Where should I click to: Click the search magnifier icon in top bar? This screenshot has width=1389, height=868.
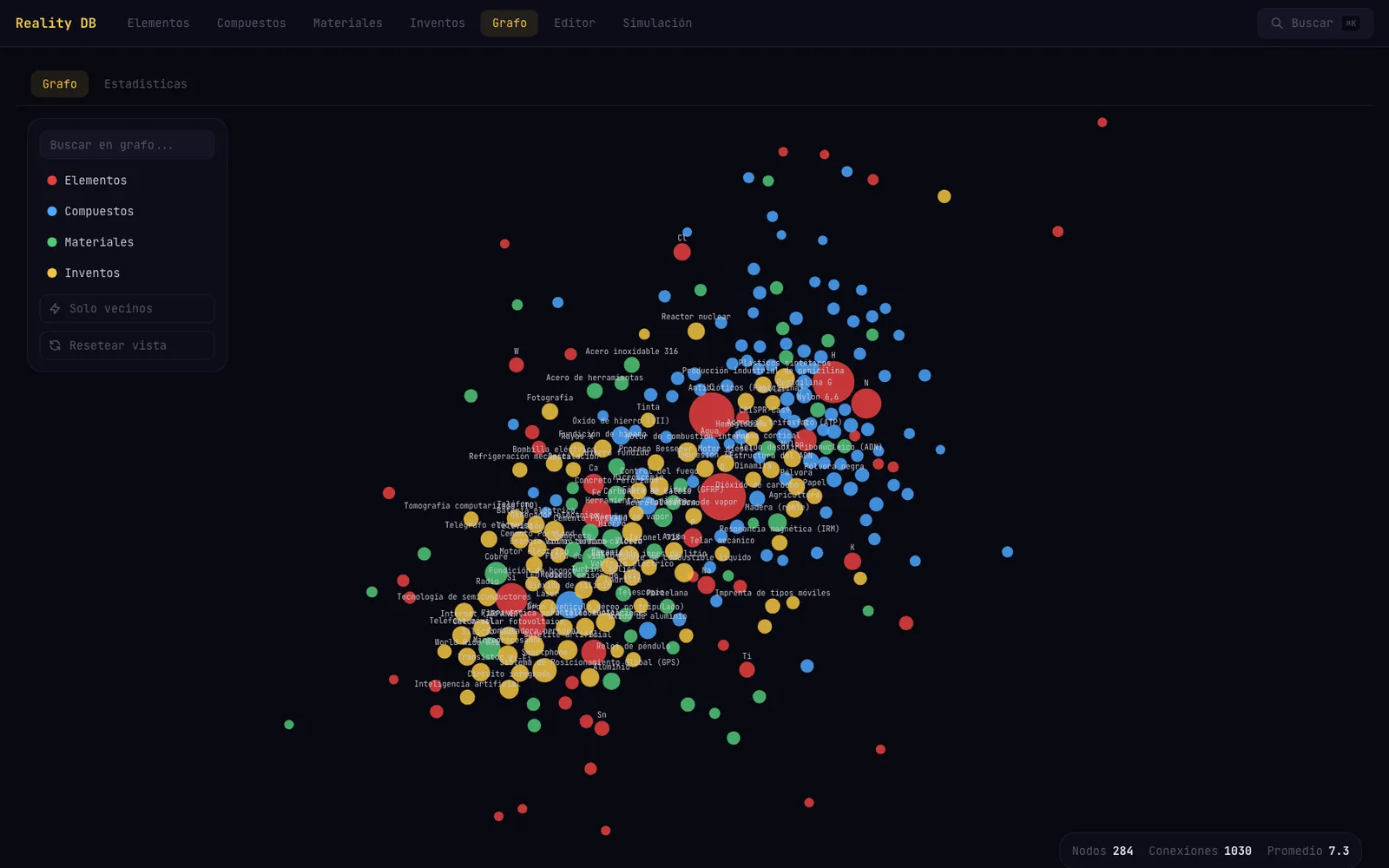(1277, 23)
